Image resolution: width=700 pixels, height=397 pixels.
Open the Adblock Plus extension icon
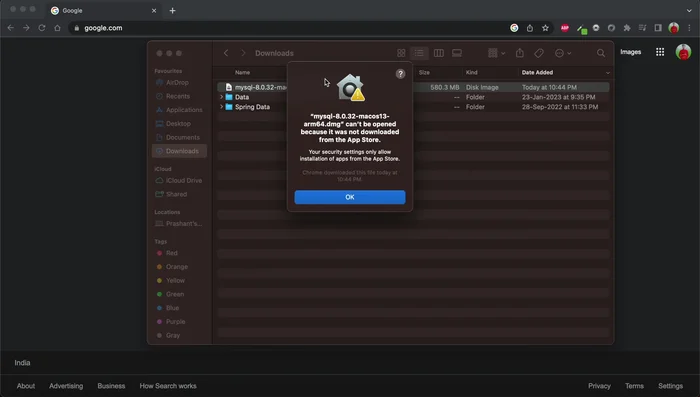tap(565, 28)
